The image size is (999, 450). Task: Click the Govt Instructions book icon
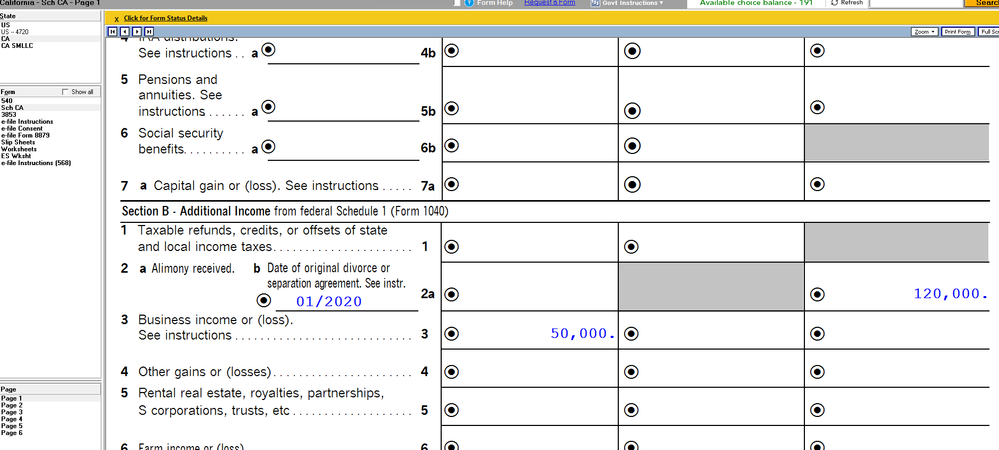tap(595, 3)
